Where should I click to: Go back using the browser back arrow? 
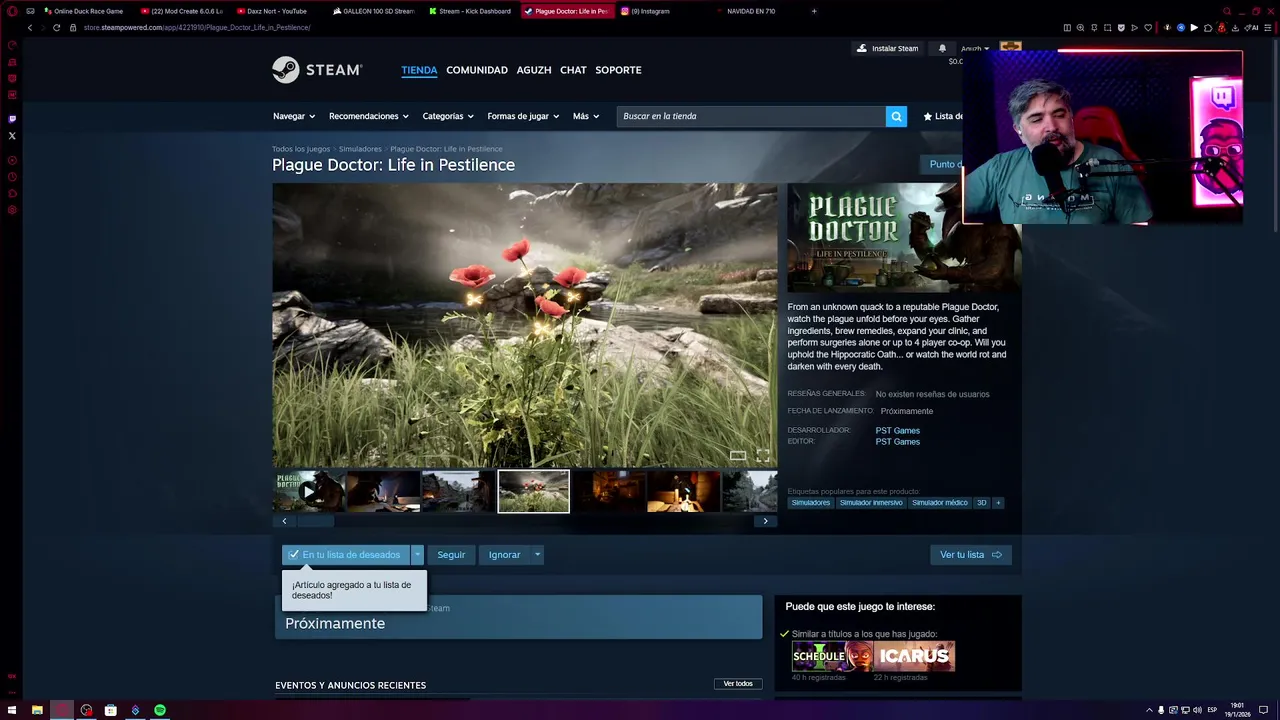pos(30,27)
